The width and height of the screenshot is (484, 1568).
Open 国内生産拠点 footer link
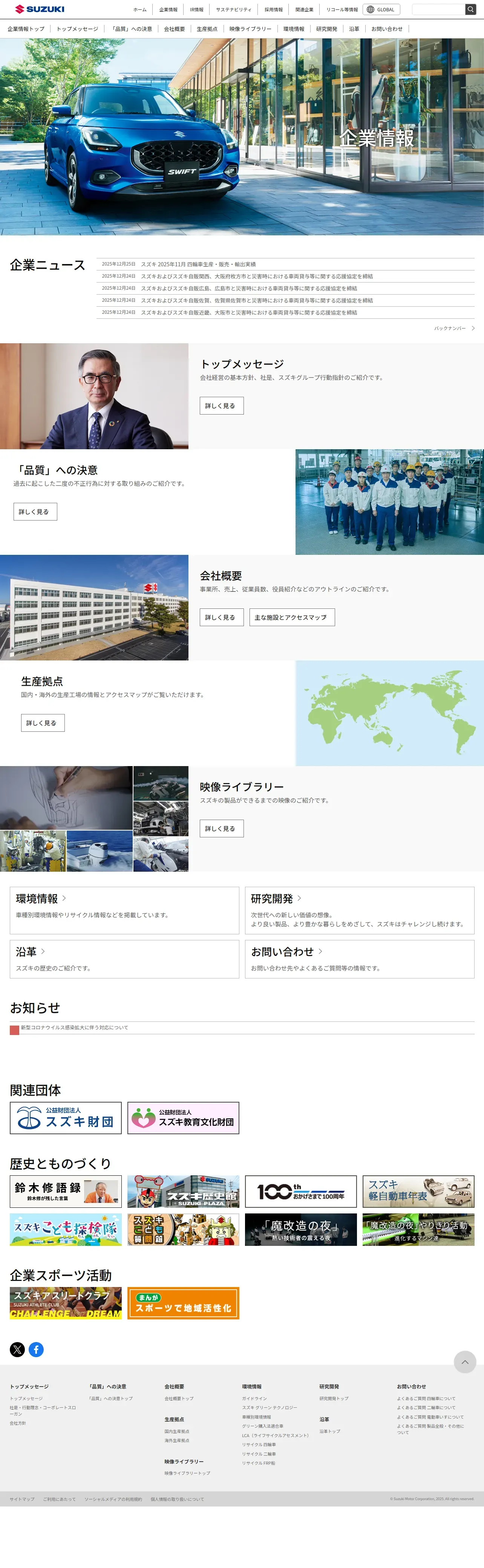(x=177, y=1432)
